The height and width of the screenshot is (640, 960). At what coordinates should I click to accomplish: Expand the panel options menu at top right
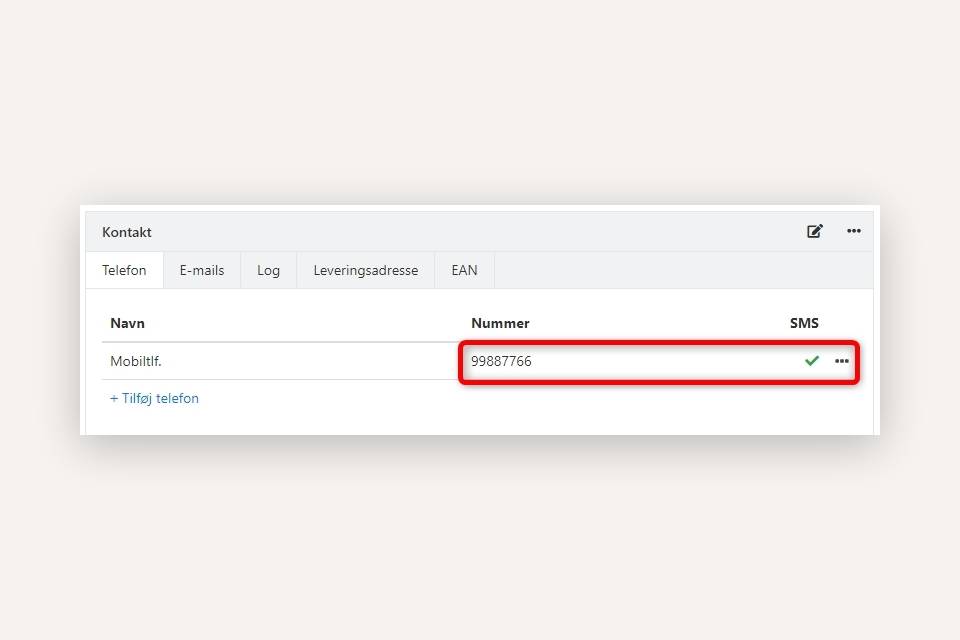tap(854, 231)
